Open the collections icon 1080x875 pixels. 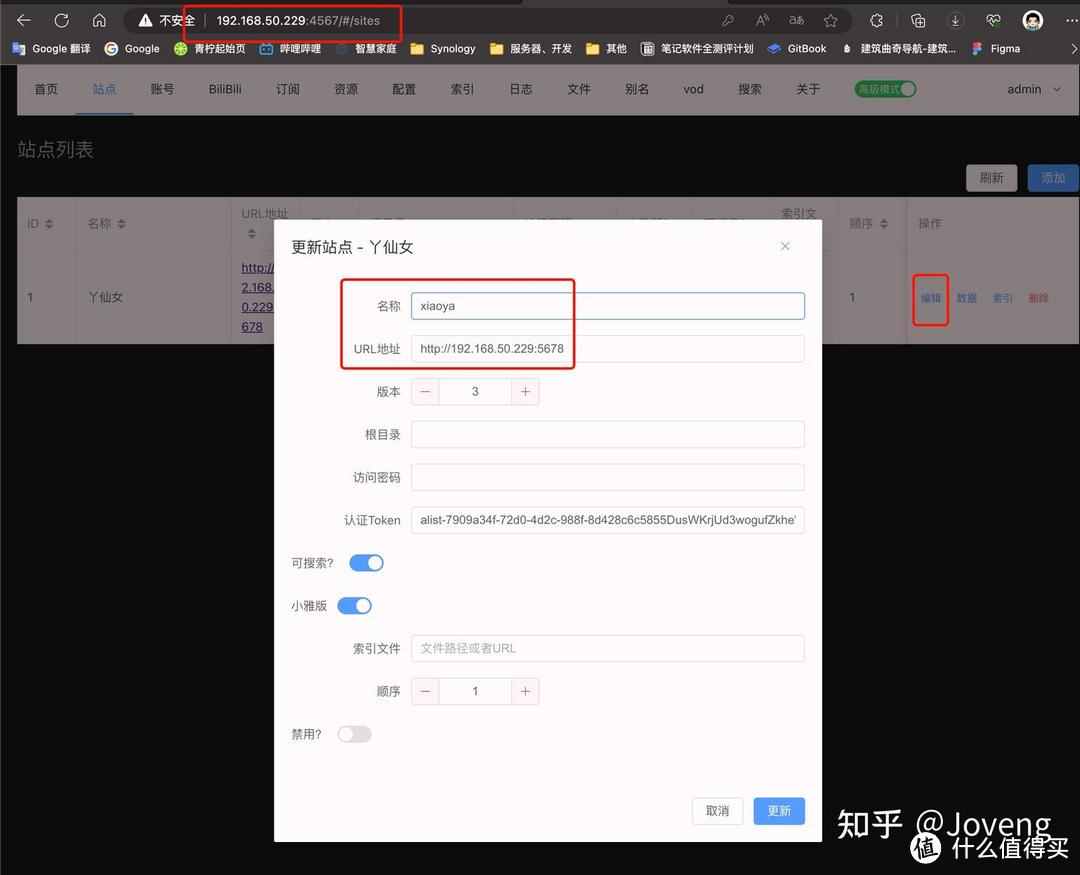(x=917, y=21)
